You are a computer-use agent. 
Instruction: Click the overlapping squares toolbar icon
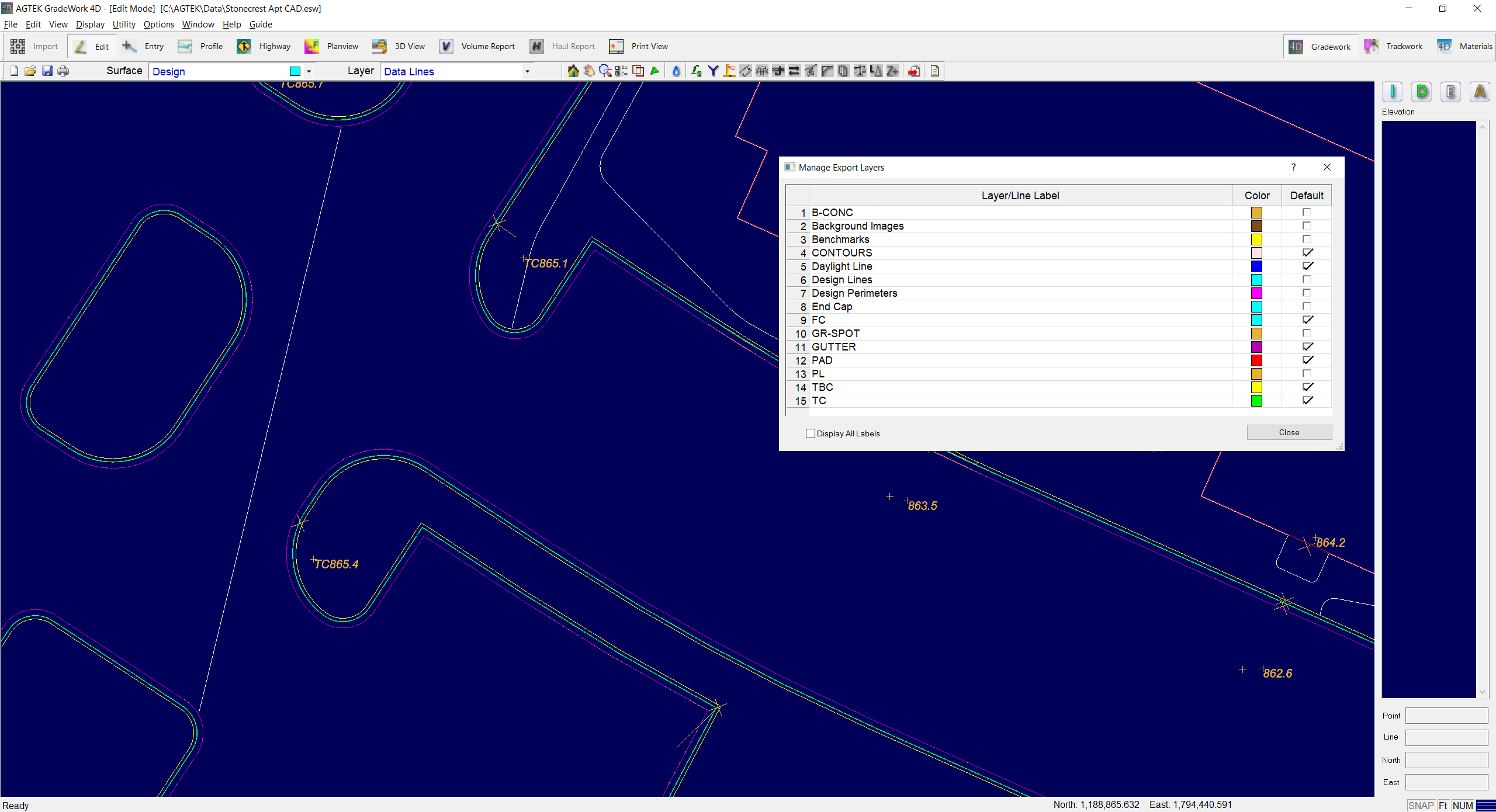638,71
